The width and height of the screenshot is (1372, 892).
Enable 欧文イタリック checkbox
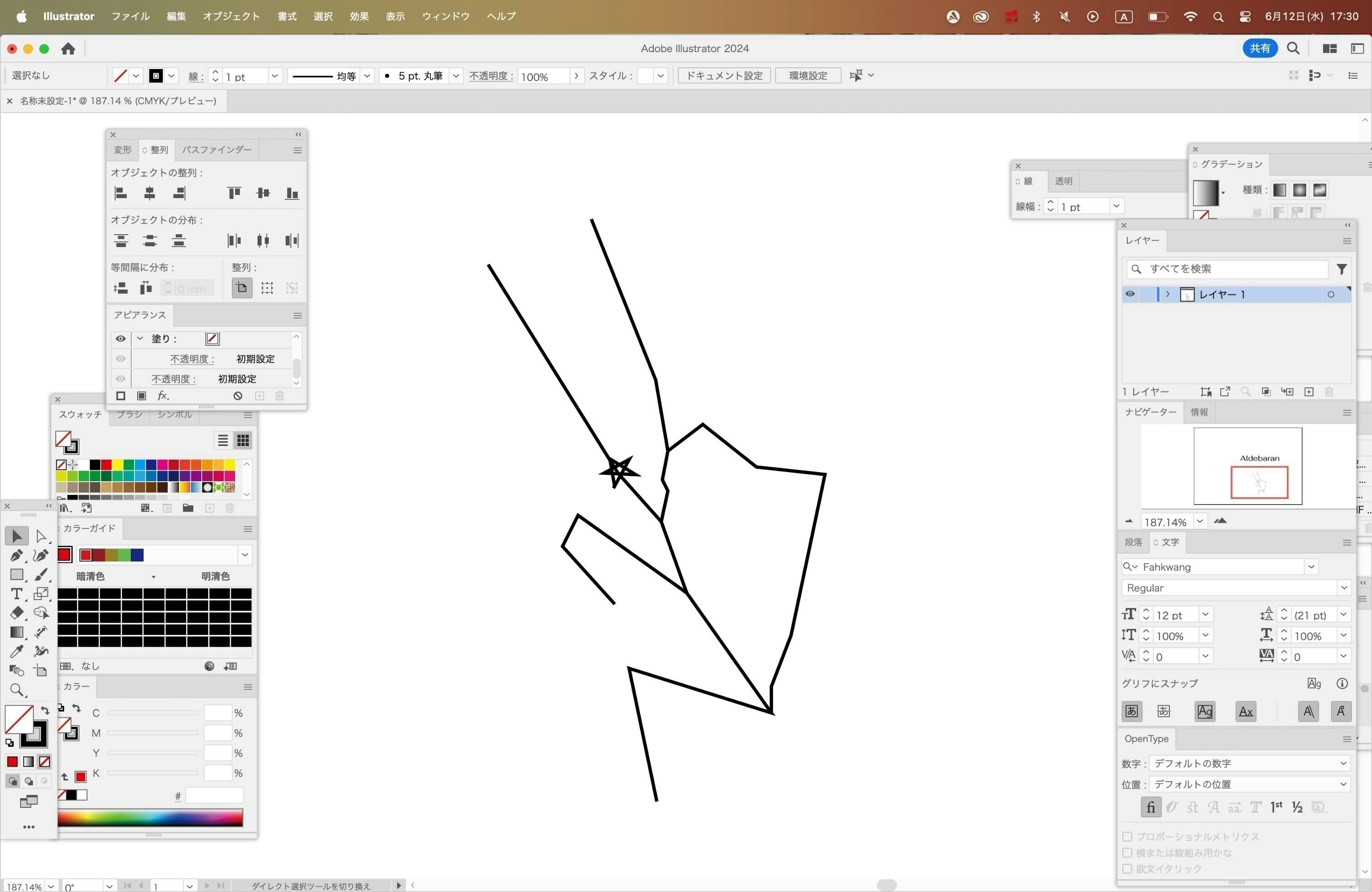[x=1127, y=868]
